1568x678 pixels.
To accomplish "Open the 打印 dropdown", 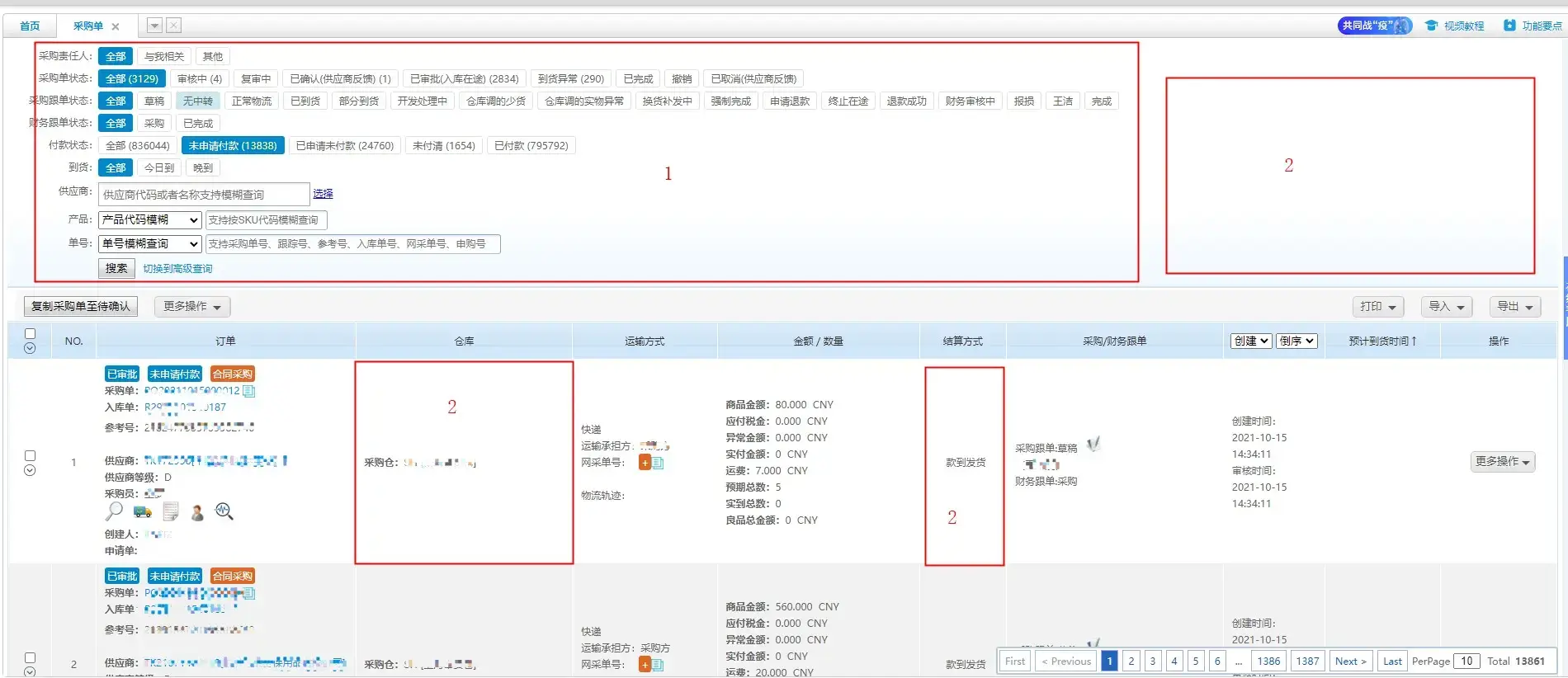I will [x=1378, y=306].
